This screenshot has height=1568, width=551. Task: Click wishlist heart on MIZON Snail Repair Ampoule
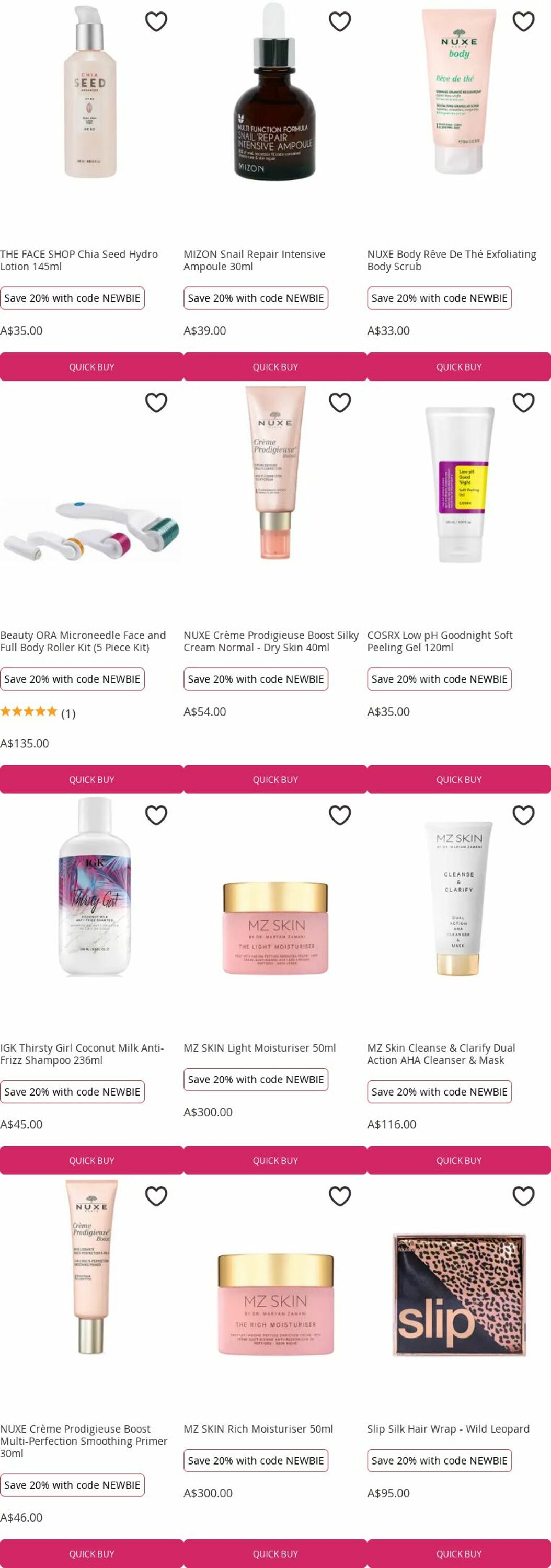click(340, 21)
